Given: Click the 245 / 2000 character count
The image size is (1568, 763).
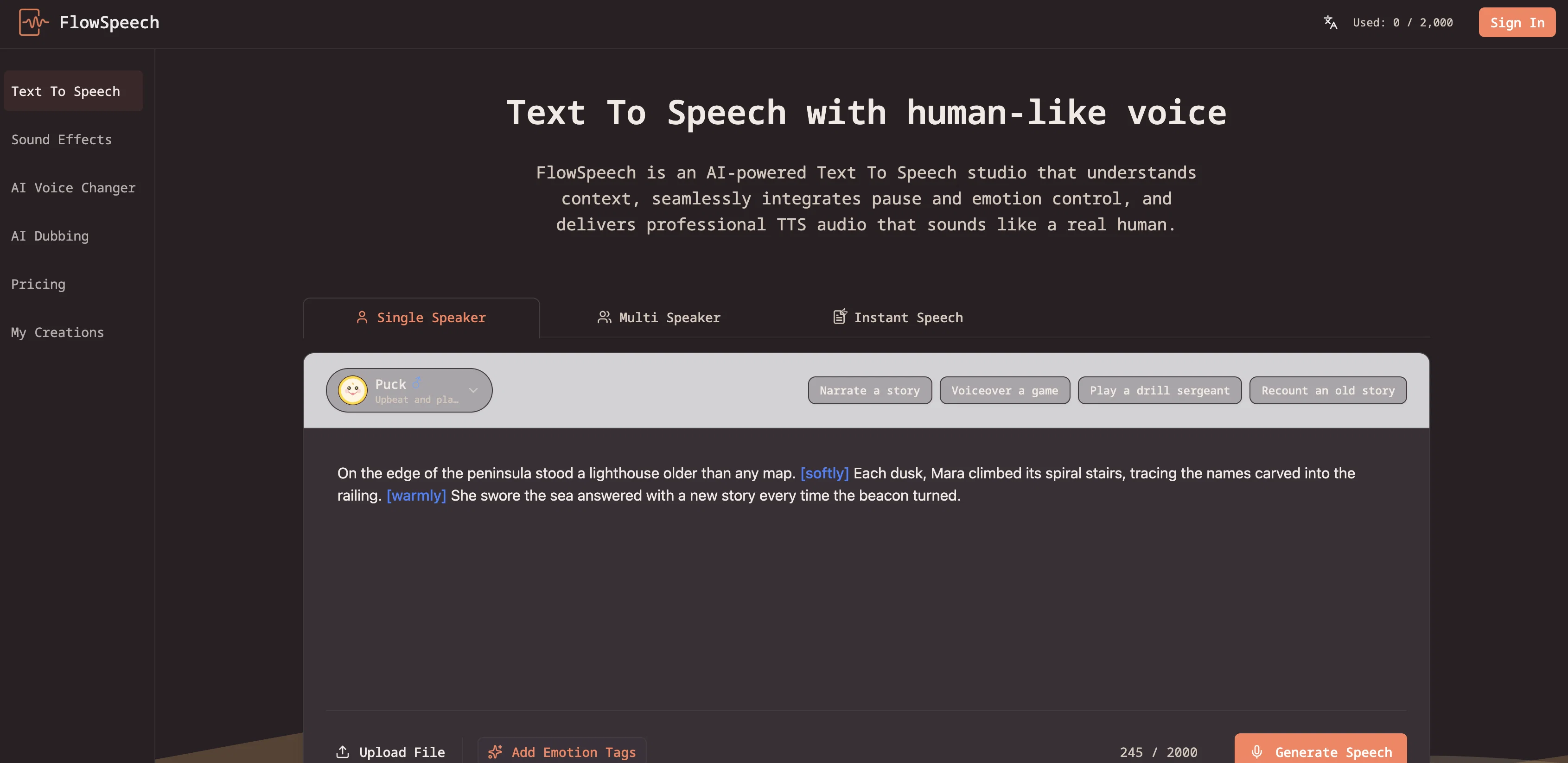Looking at the screenshot, I should tap(1158, 752).
